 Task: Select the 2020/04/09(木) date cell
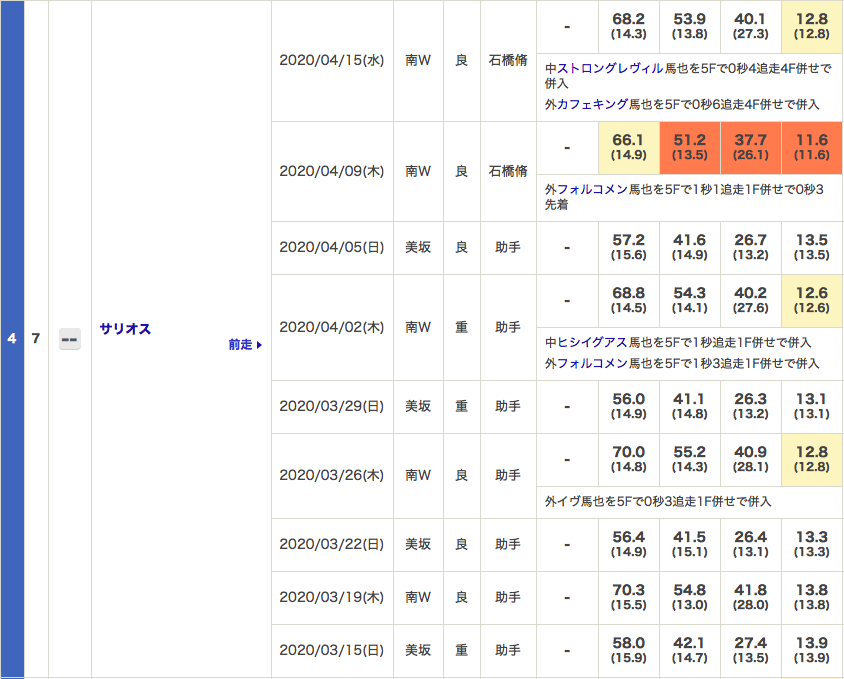click(x=332, y=171)
